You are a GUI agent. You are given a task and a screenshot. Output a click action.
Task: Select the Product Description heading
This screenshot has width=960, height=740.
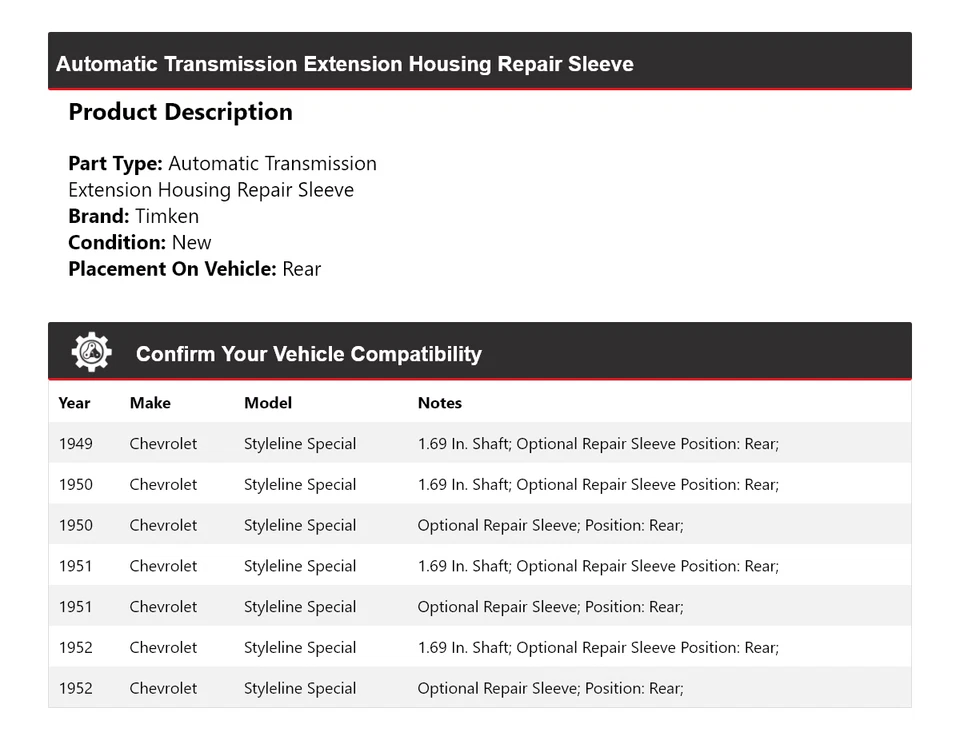(x=180, y=112)
